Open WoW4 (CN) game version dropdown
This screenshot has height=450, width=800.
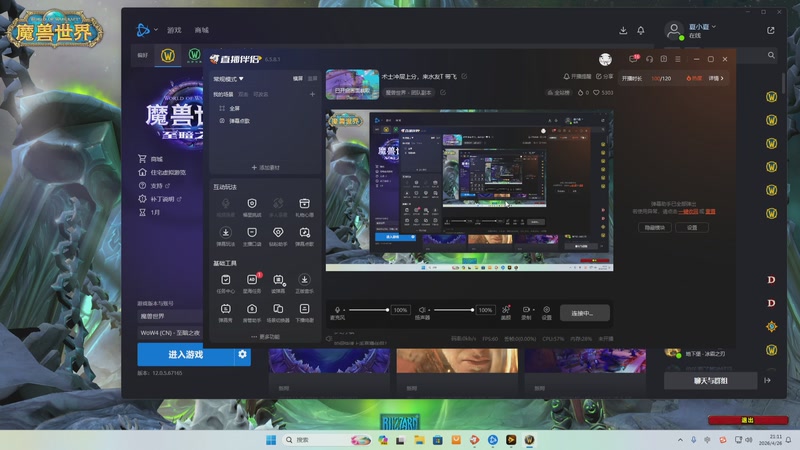pos(170,333)
